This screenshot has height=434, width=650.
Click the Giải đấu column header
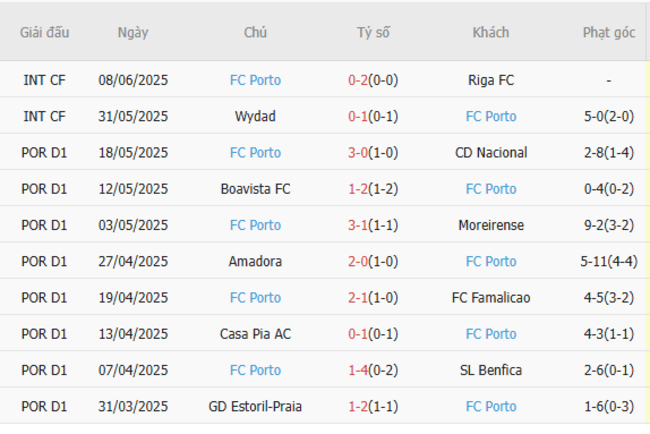coord(45,32)
